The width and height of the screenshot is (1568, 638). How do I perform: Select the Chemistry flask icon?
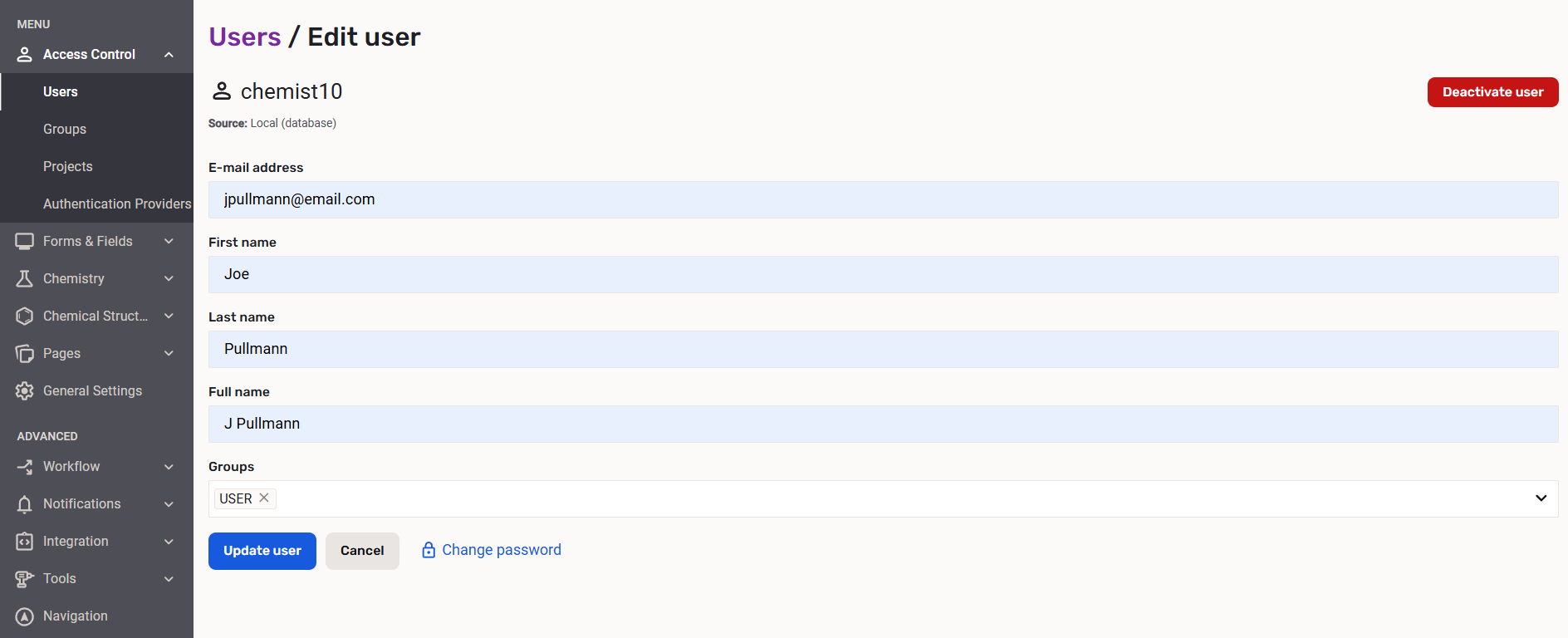[24, 278]
